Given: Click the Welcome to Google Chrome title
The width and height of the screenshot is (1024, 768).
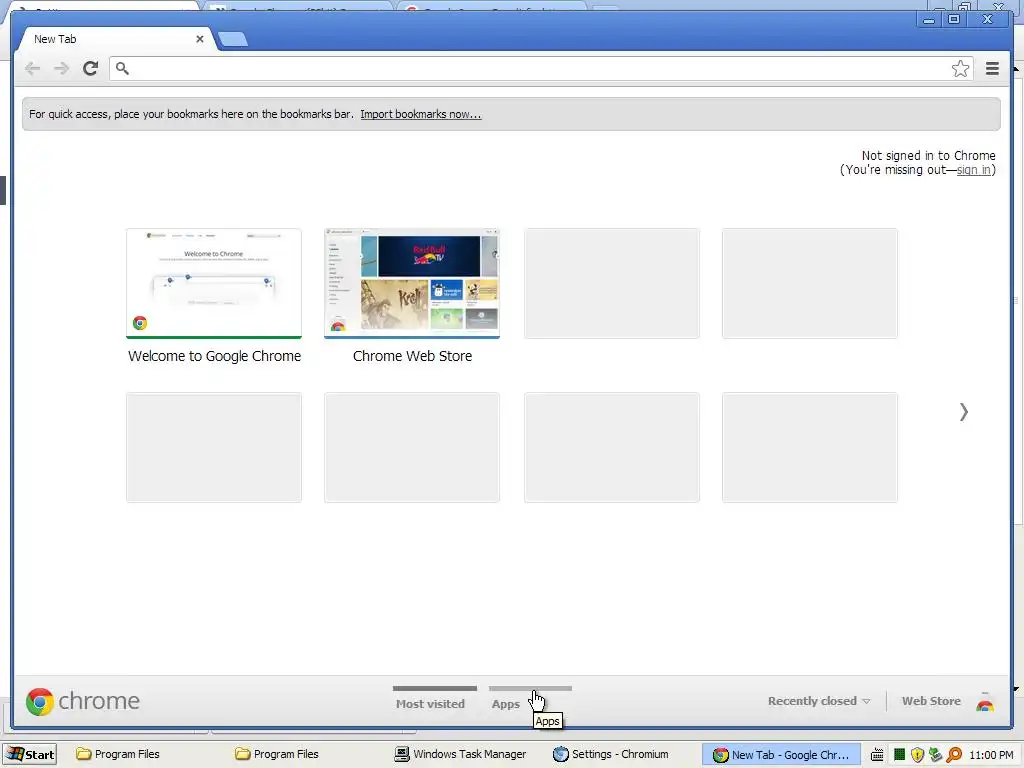Looking at the screenshot, I should pyautogui.click(x=214, y=356).
